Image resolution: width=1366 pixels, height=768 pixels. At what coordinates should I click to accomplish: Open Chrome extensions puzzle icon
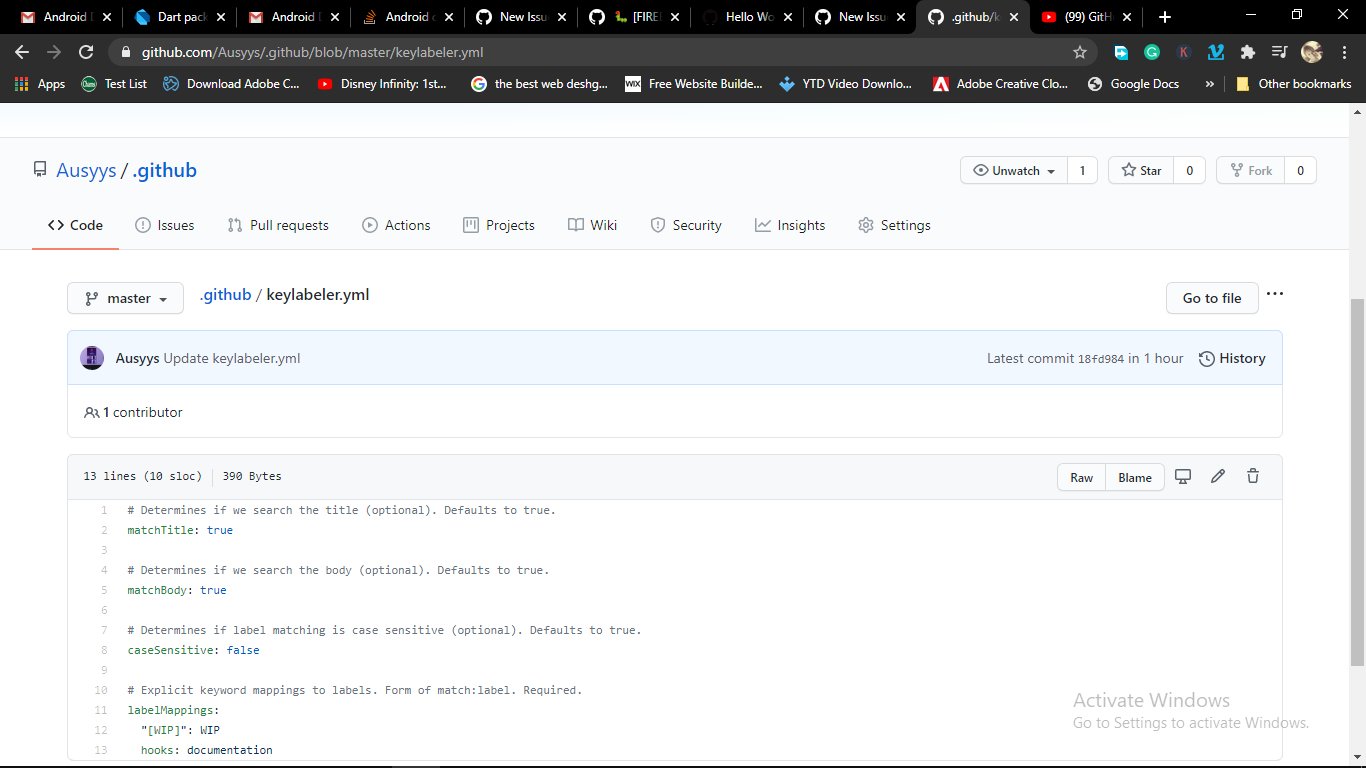click(1247, 52)
